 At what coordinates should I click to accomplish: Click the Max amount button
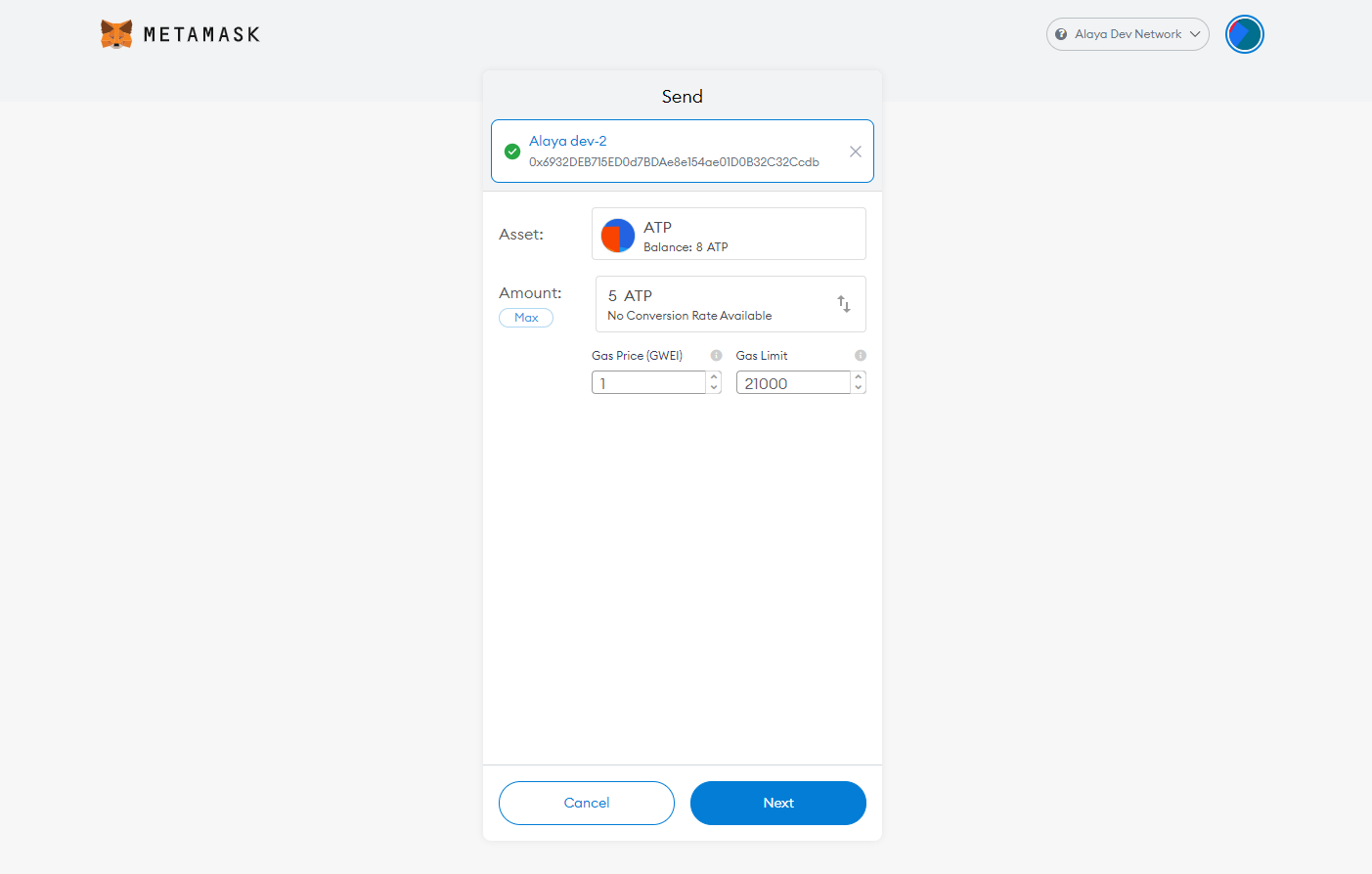(526, 318)
